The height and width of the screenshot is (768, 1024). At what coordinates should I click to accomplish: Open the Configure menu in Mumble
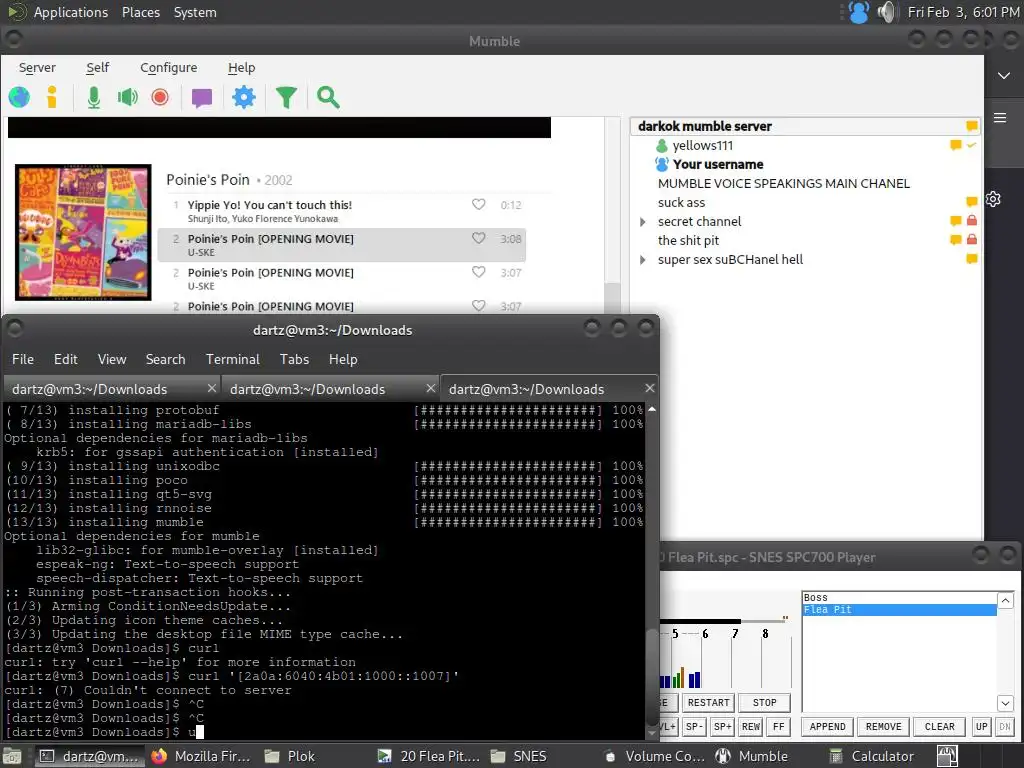click(x=168, y=67)
